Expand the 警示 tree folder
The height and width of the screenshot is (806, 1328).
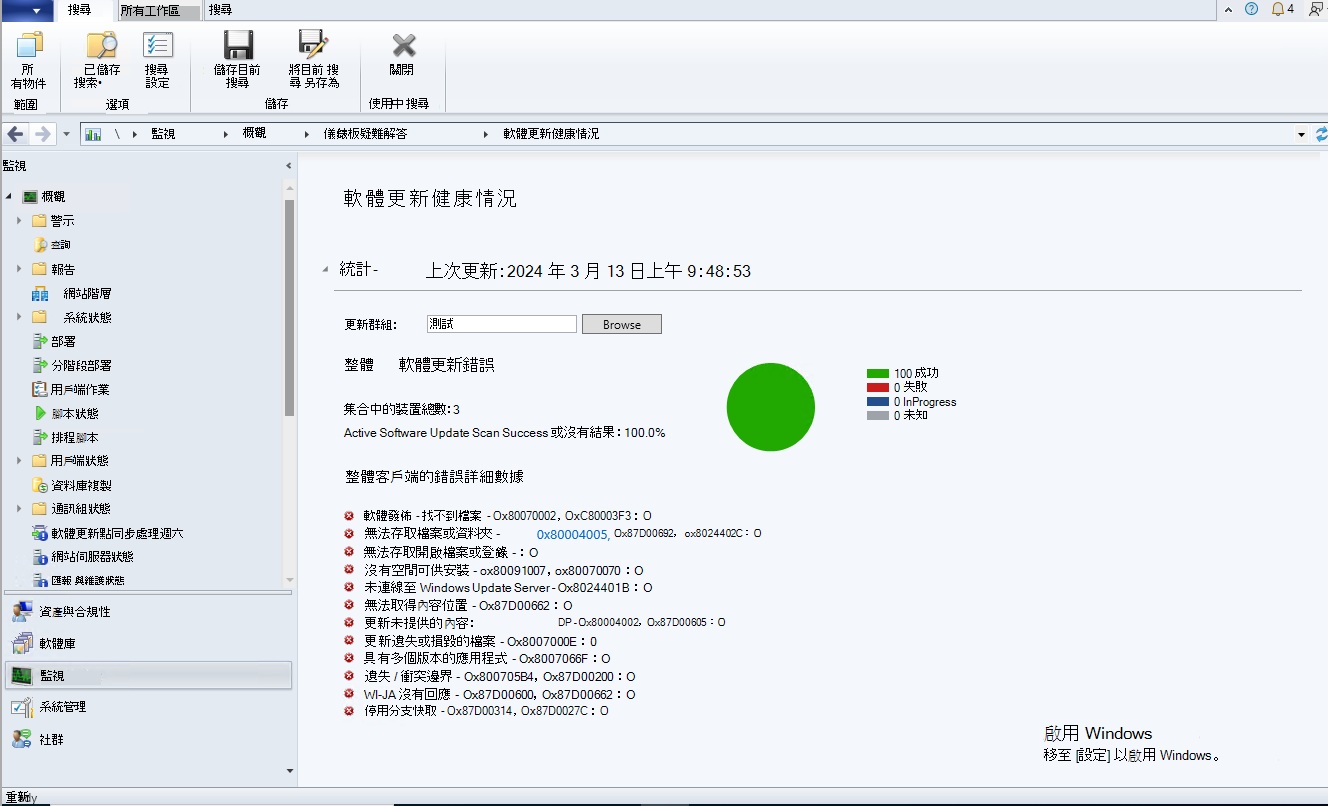[x=19, y=221]
